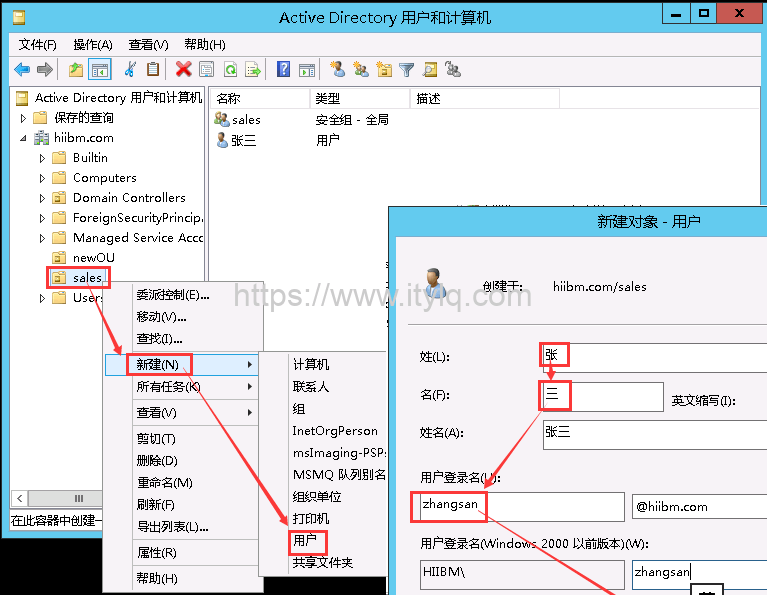This screenshot has width=767, height=595.
Task: Click the 姓(L) input field
Action: [654, 357]
